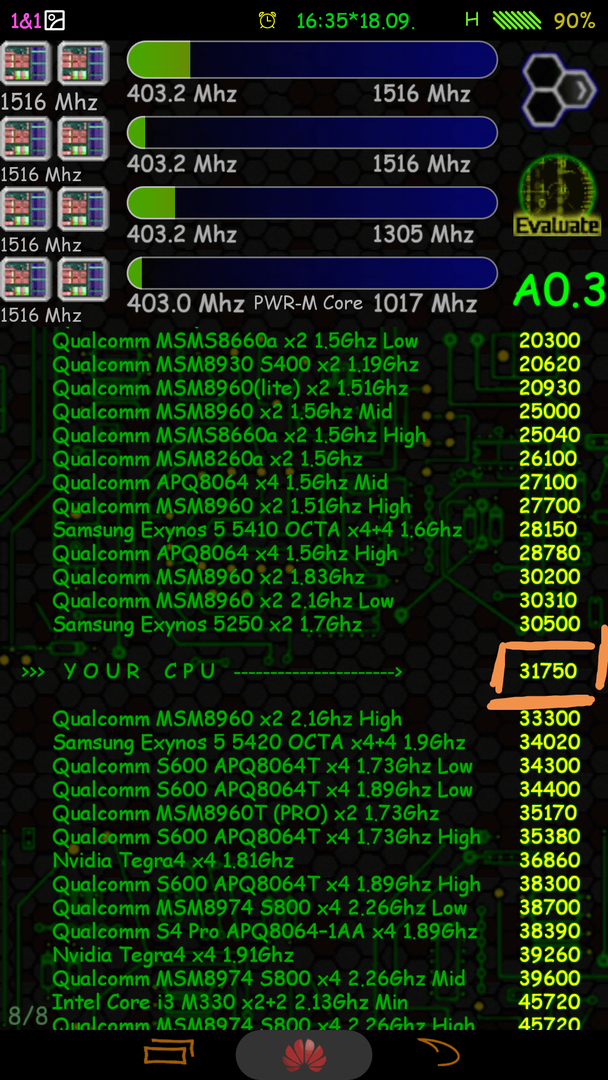Select Qualcomm APQ8064 x4 1.5Ghz Mid row
This screenshot has height=1080, width=608.
(x=317, y=482)
